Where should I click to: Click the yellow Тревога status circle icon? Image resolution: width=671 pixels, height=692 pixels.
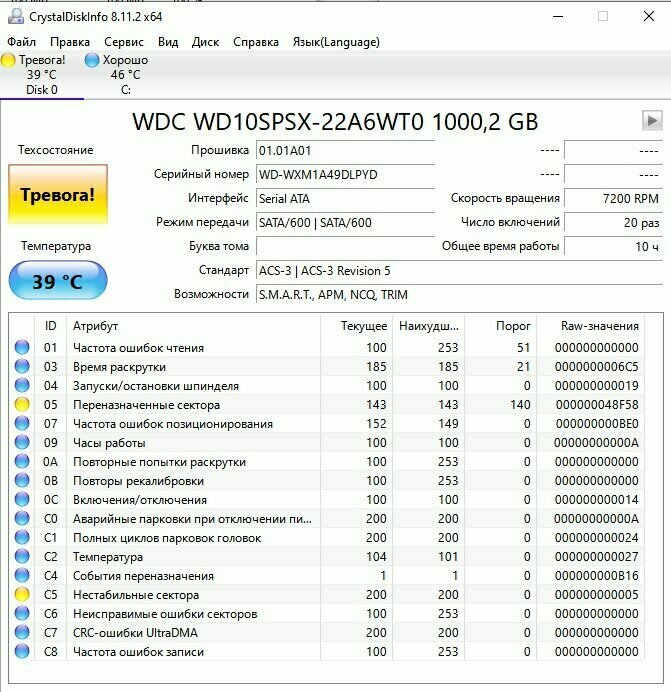point(8,60)
